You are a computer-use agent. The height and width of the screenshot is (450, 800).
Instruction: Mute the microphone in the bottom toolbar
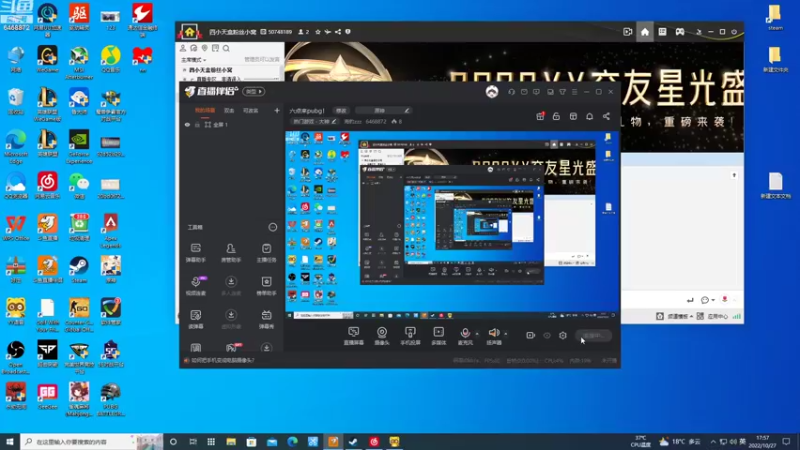465,336
